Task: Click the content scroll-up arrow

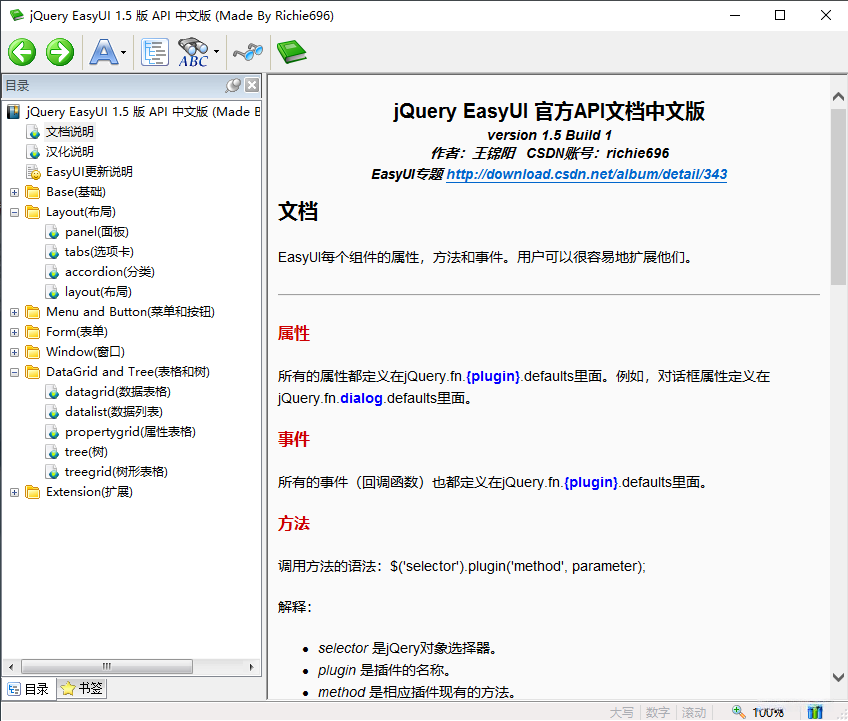Action: click(838, 97)
